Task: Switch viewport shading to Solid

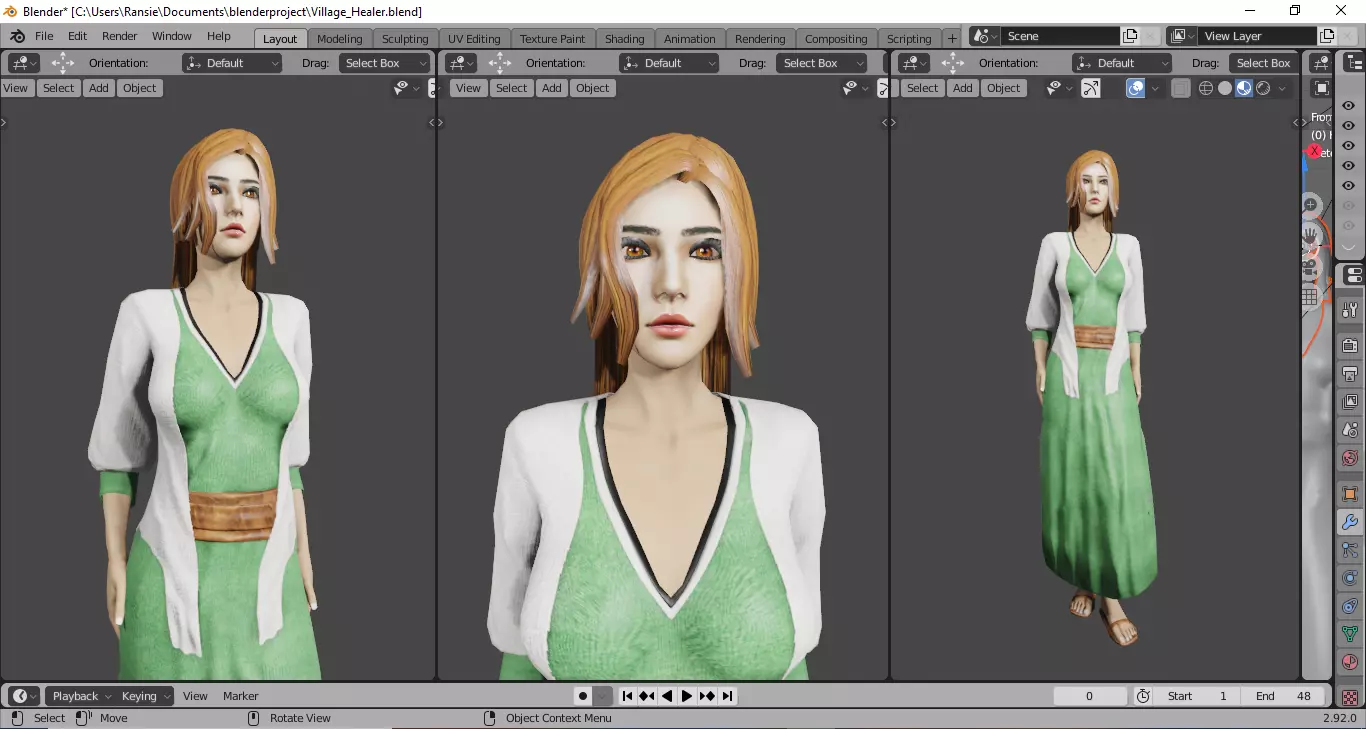Action: pyautogui.click(x=1225, y=88)
